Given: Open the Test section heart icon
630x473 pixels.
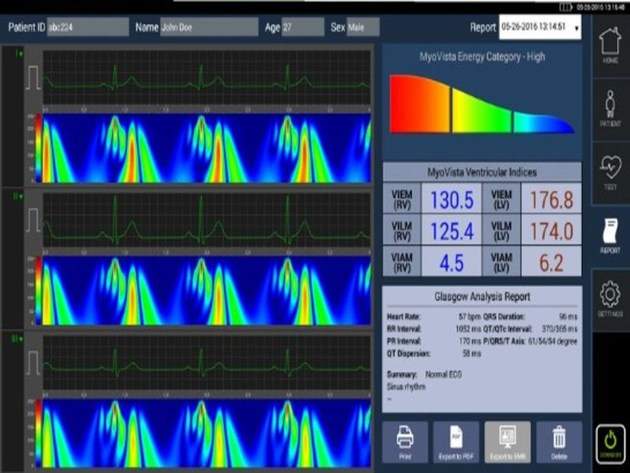Looking at the screenshot, I should 608,170.
